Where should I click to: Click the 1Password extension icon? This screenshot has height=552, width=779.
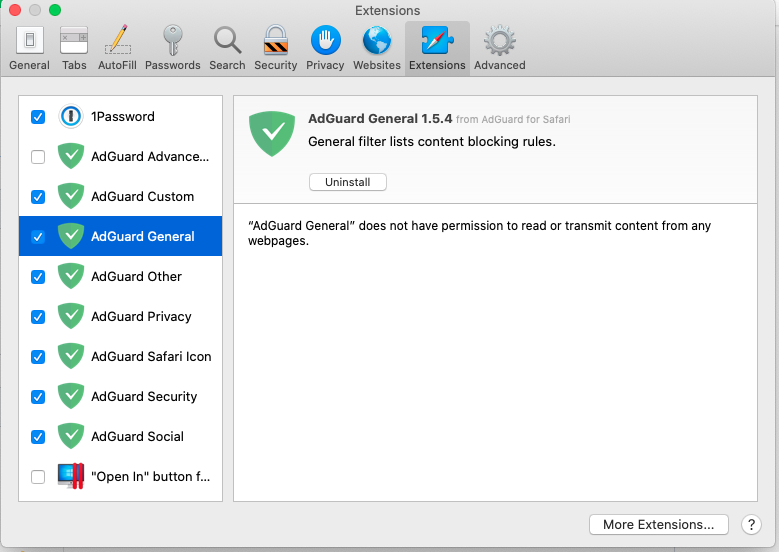click(71, 116)
